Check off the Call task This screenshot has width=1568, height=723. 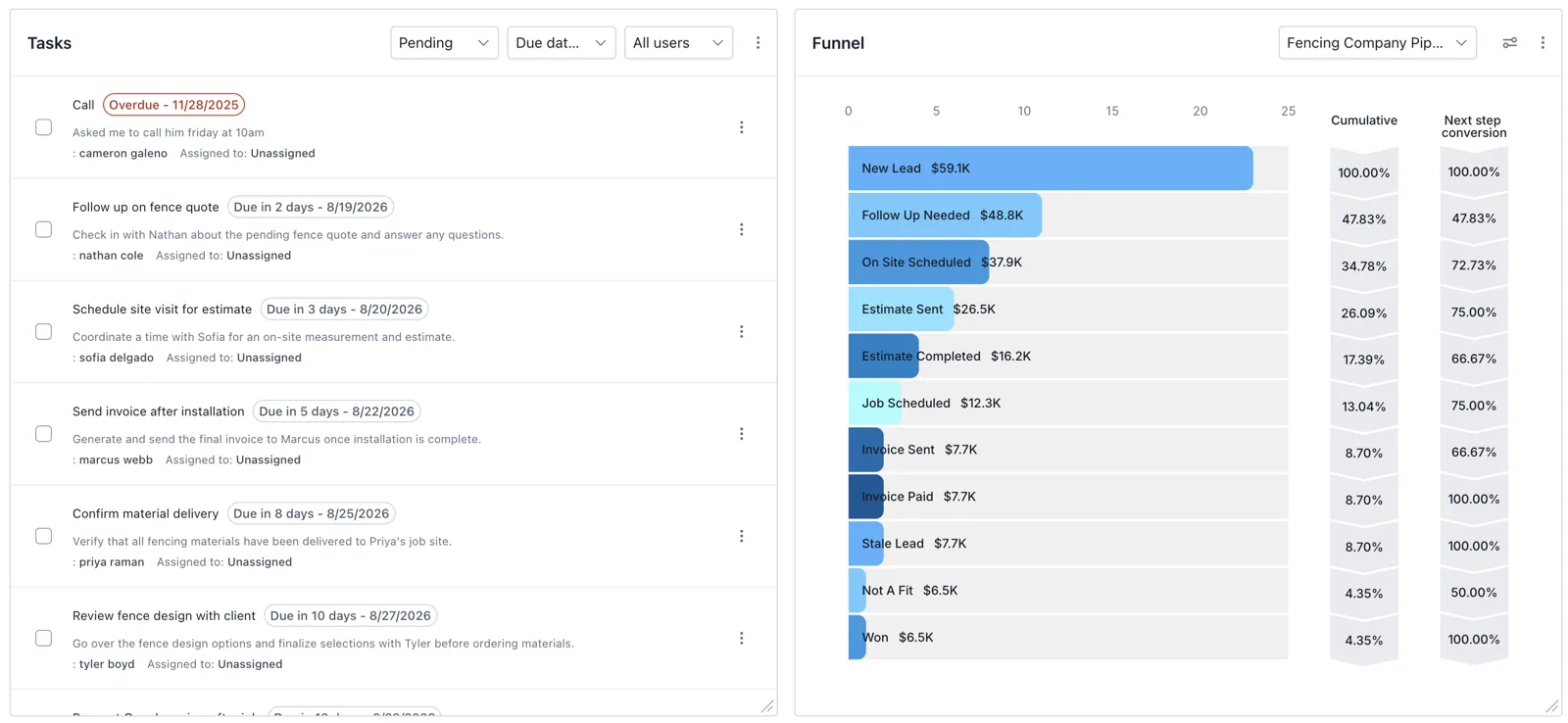point(44,127)
